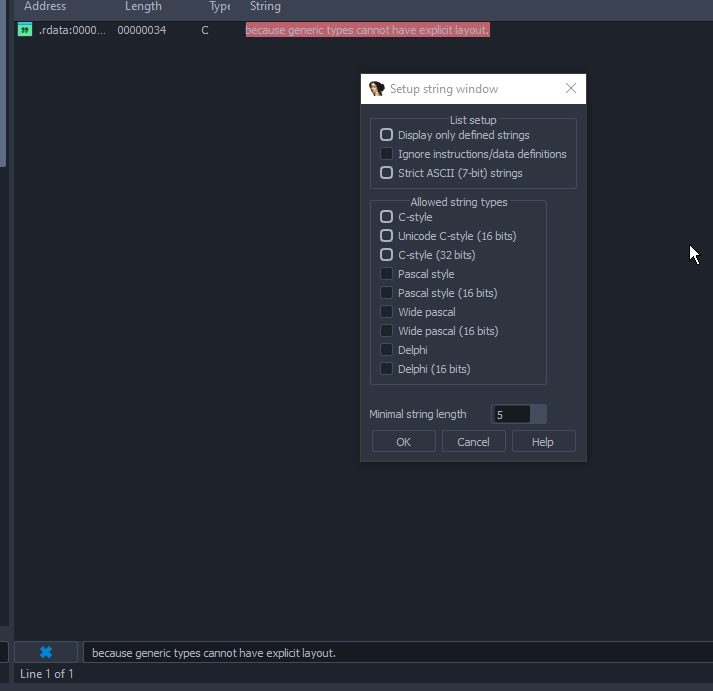The height and width of the screenshot is (691, 713).
Task: Click the filter text box at the bottom
Action: pyautogui.click(x=398, y=653)
